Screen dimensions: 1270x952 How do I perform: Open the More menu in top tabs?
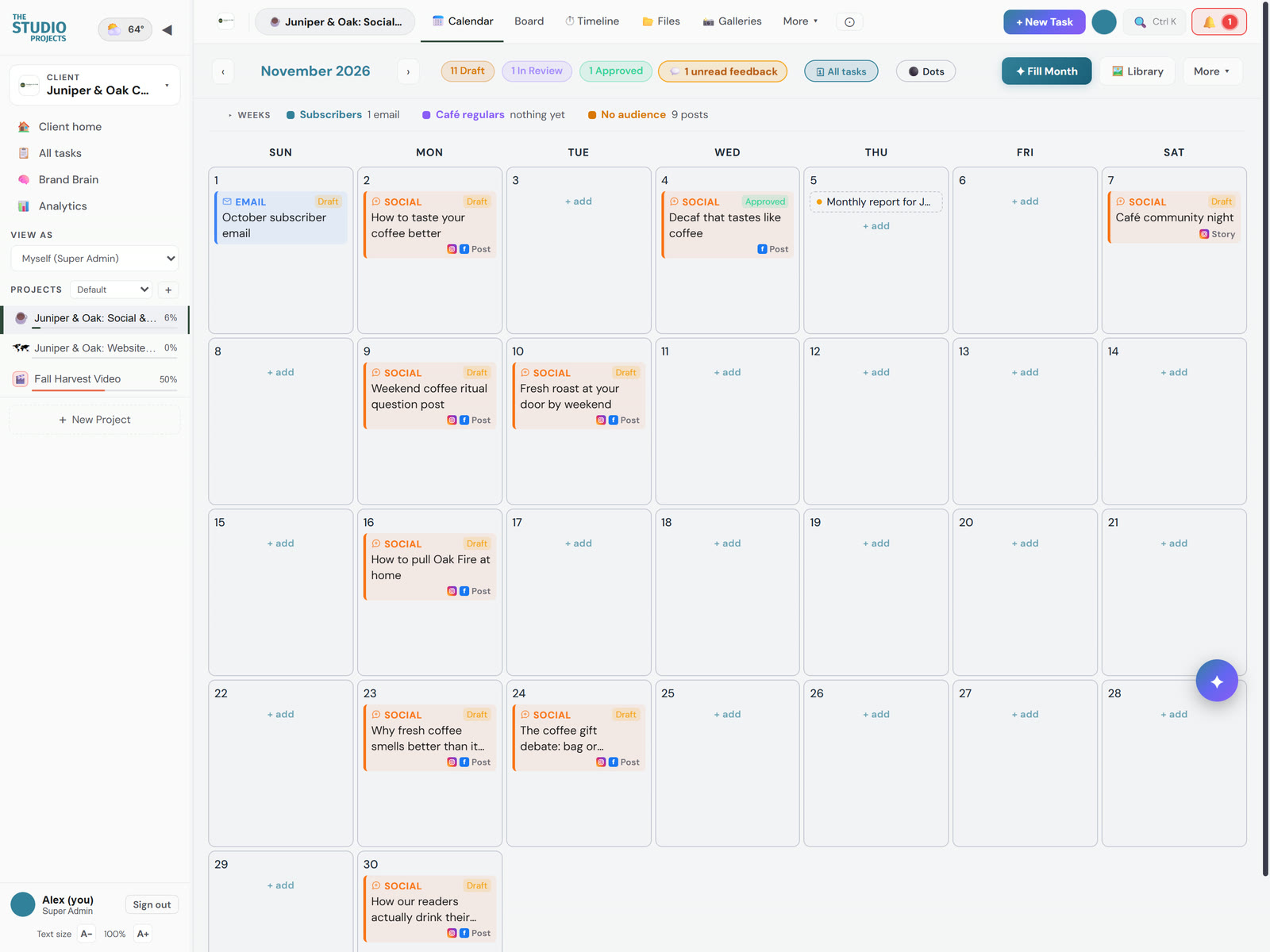click(x=800, y=21)
